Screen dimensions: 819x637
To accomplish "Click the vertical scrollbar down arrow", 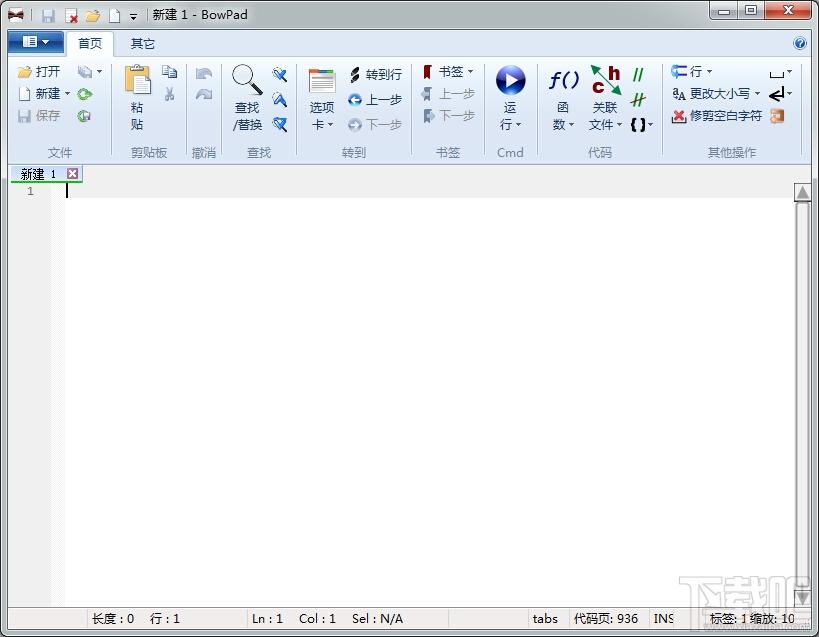I will click(802, 598).
